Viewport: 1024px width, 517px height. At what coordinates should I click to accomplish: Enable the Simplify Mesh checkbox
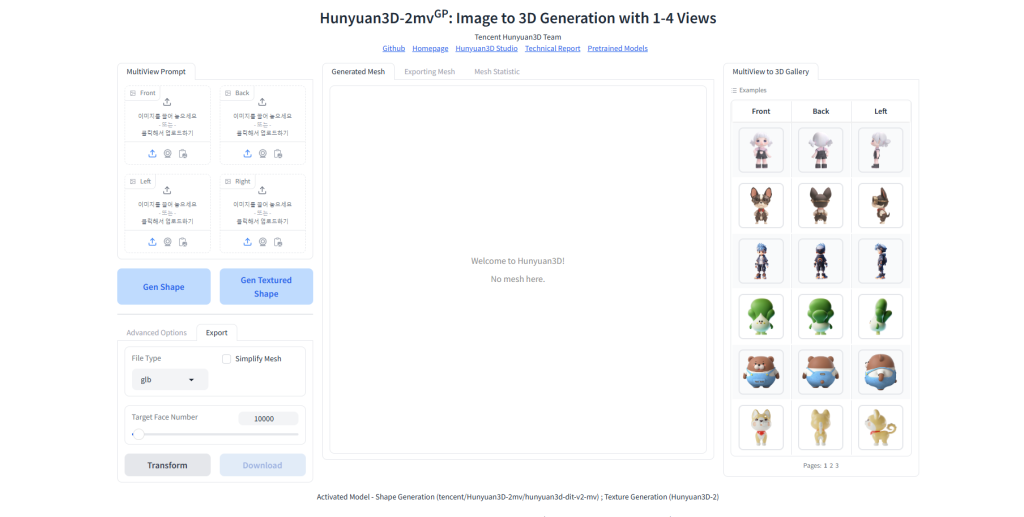(x=227, y=358)
